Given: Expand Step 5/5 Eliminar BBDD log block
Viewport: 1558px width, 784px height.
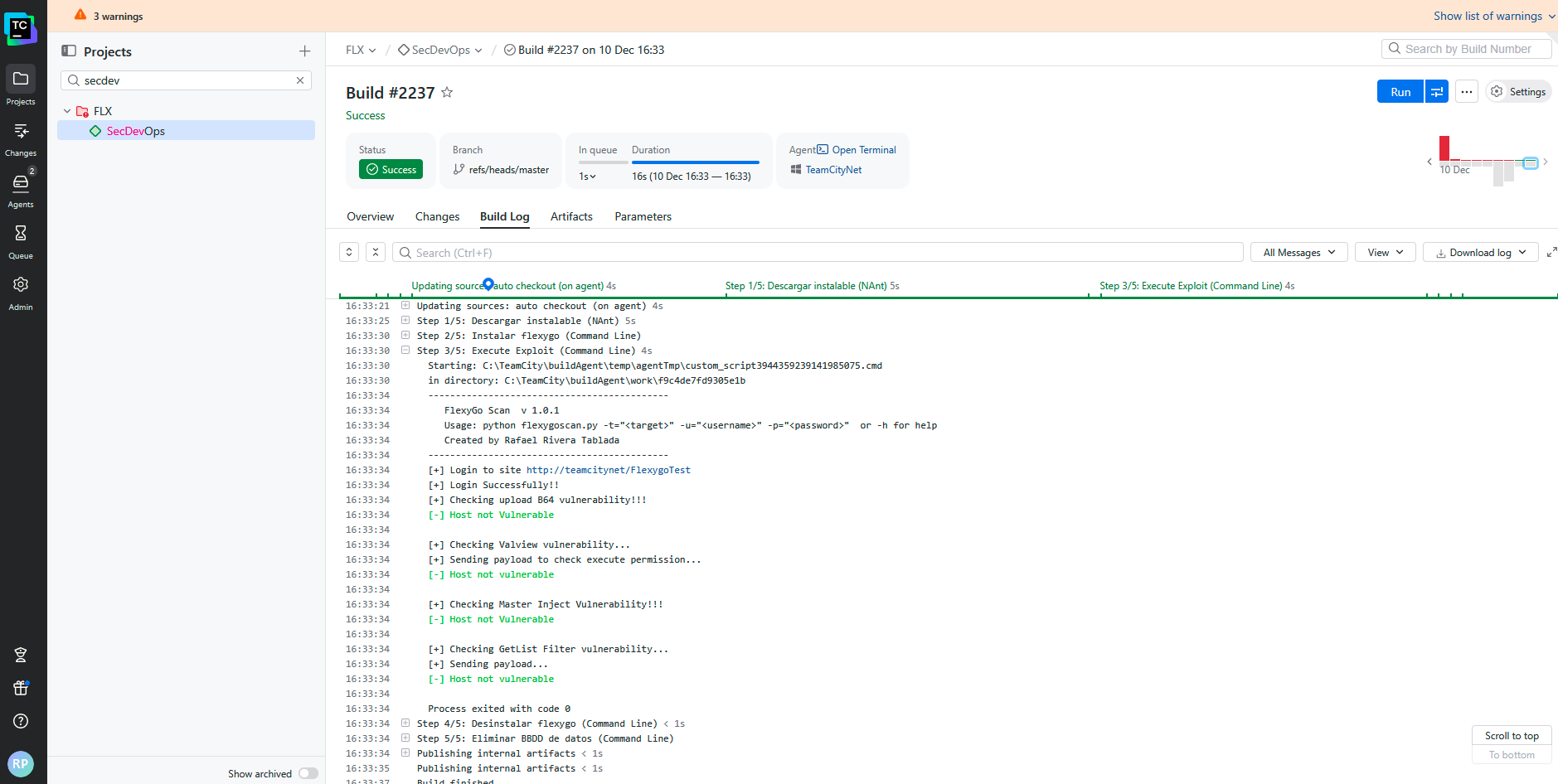Looking at the screenshot, I should pyautogui.click(x=405, y=738).
